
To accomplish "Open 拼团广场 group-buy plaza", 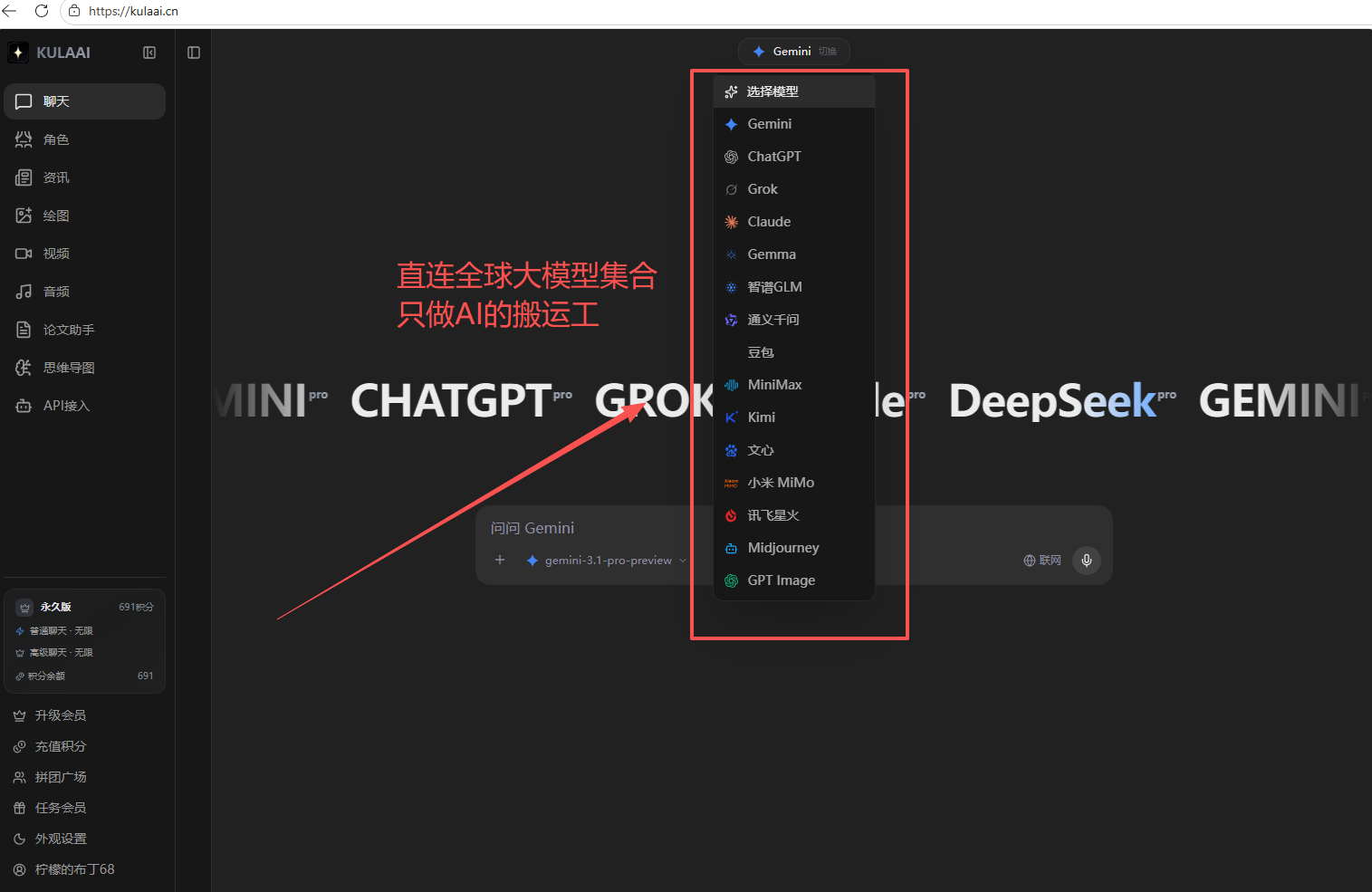I will (84, 777).
